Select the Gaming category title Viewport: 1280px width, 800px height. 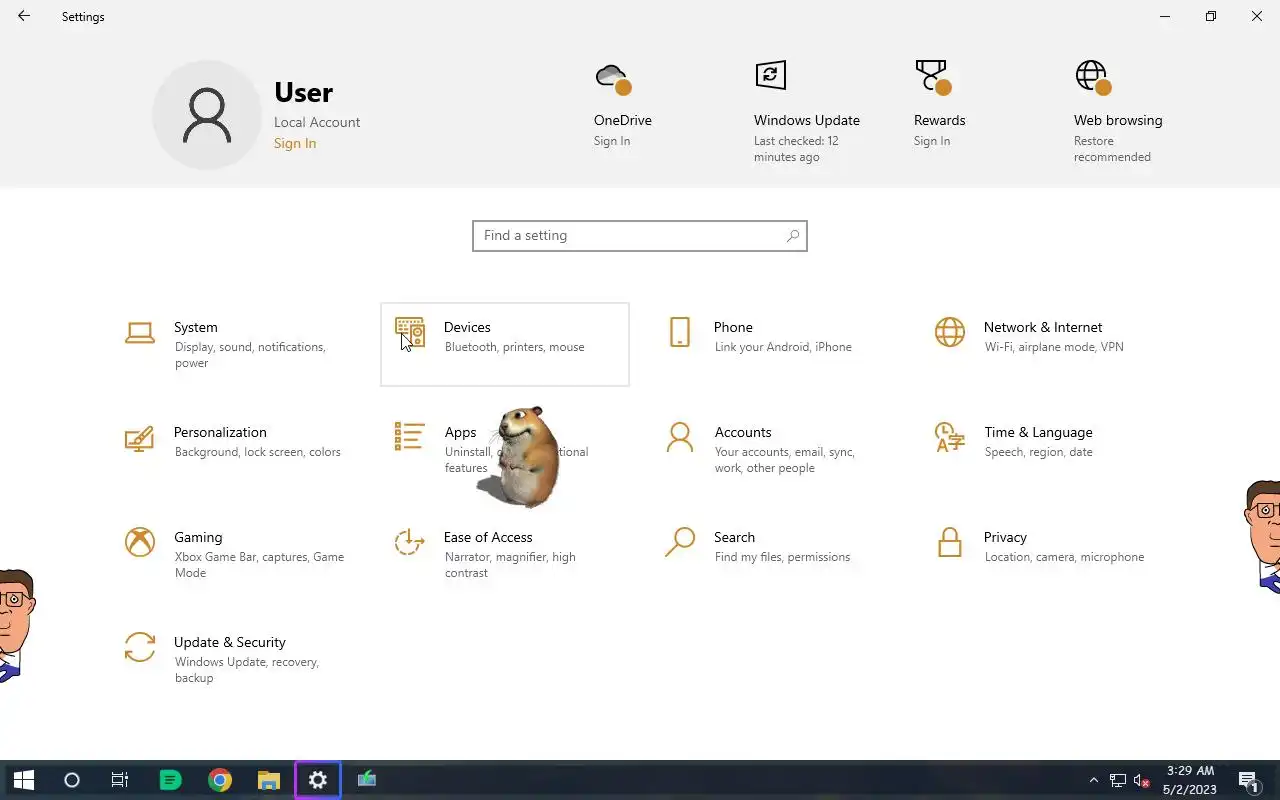pyautogui.click(x=198, y=537)
